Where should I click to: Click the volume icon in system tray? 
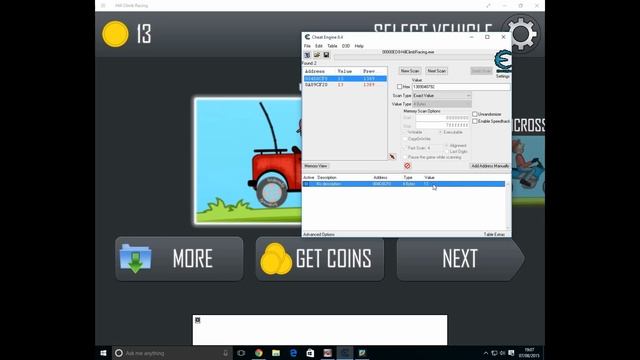(x=502, y=353)
